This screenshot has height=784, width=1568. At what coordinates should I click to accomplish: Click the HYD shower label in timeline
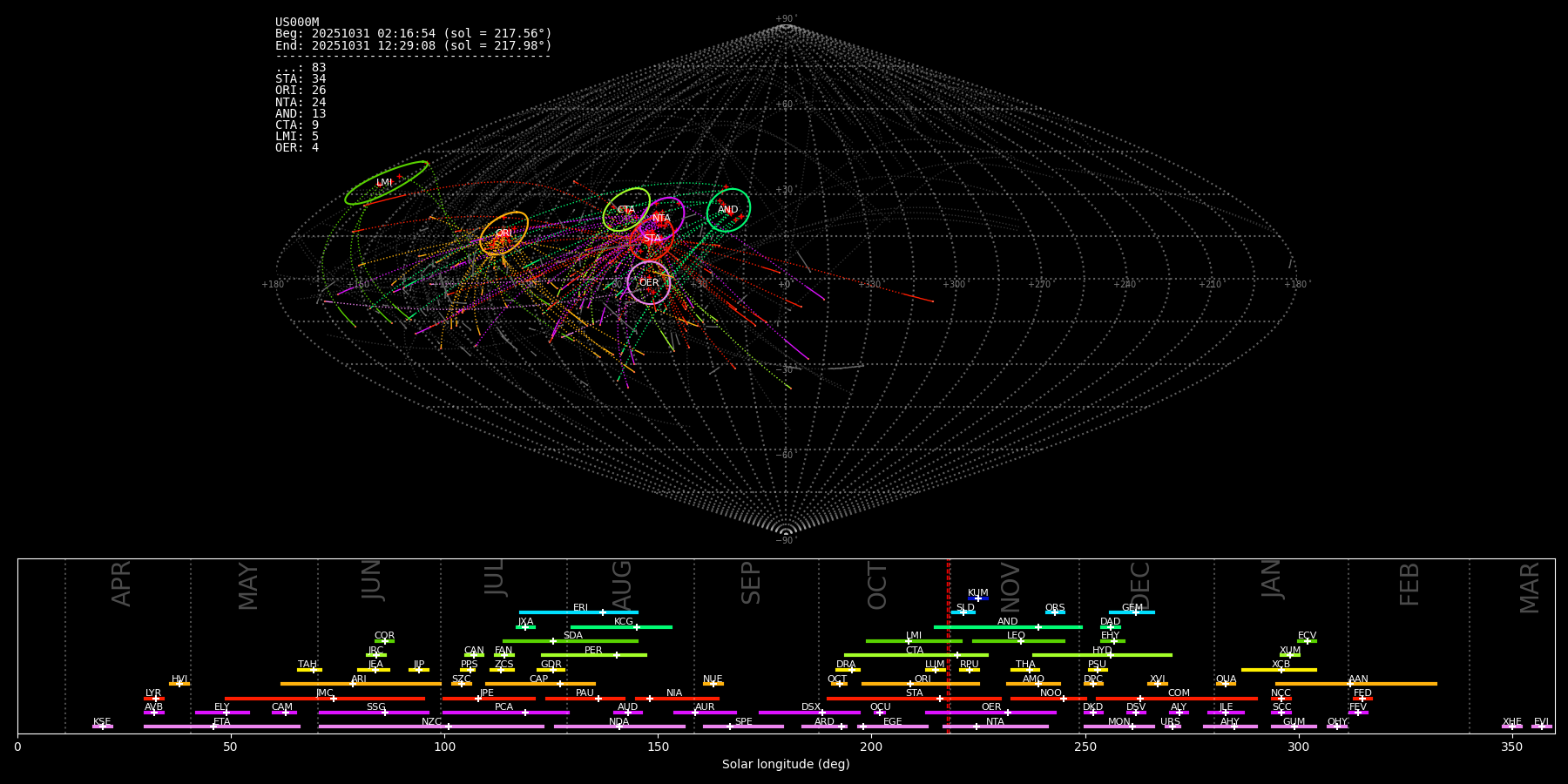pyautogui.click(x=1103, y=651)
